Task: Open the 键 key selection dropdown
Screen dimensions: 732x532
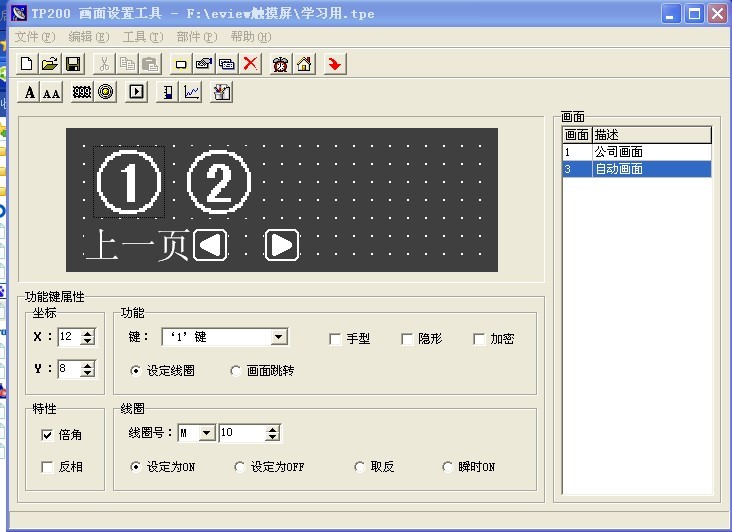Action: (279, 338)
